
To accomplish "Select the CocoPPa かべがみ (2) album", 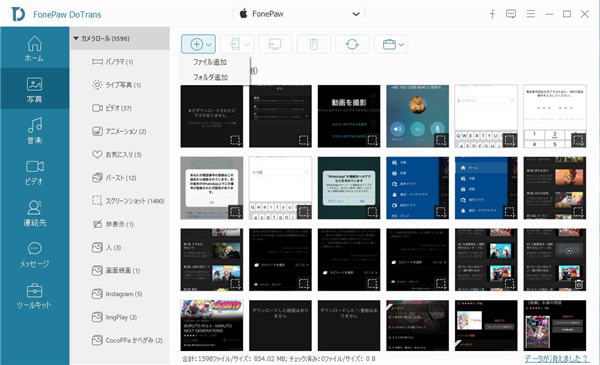I will pyautogui.click(x=120, y=340).
